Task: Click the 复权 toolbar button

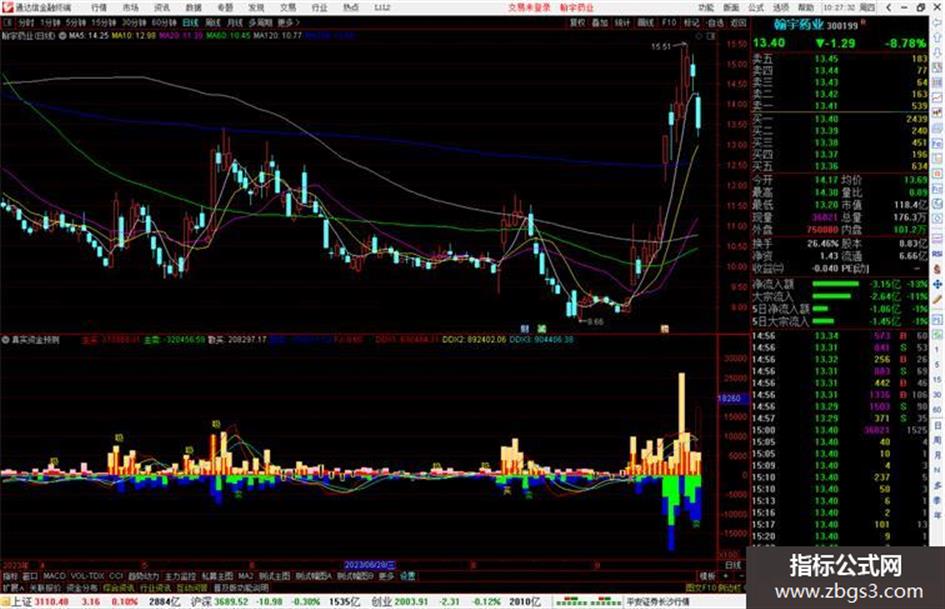Action: pos(577,22)
